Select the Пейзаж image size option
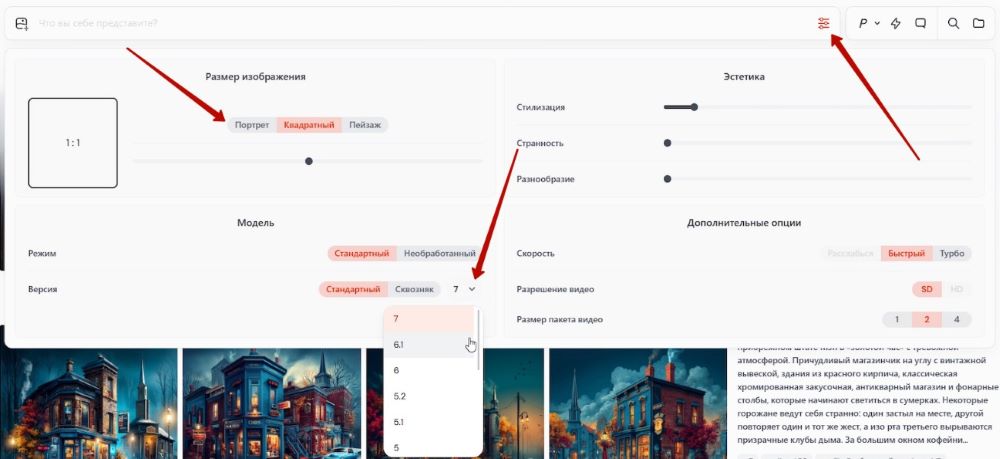Viewport: 1000px width, 459px height. [x=365, y=125]
